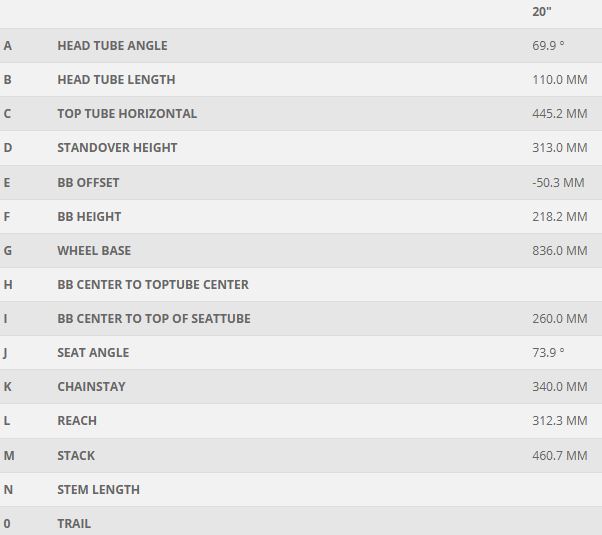Click the 69.9 ° head tube angle value

pos(548,46)
